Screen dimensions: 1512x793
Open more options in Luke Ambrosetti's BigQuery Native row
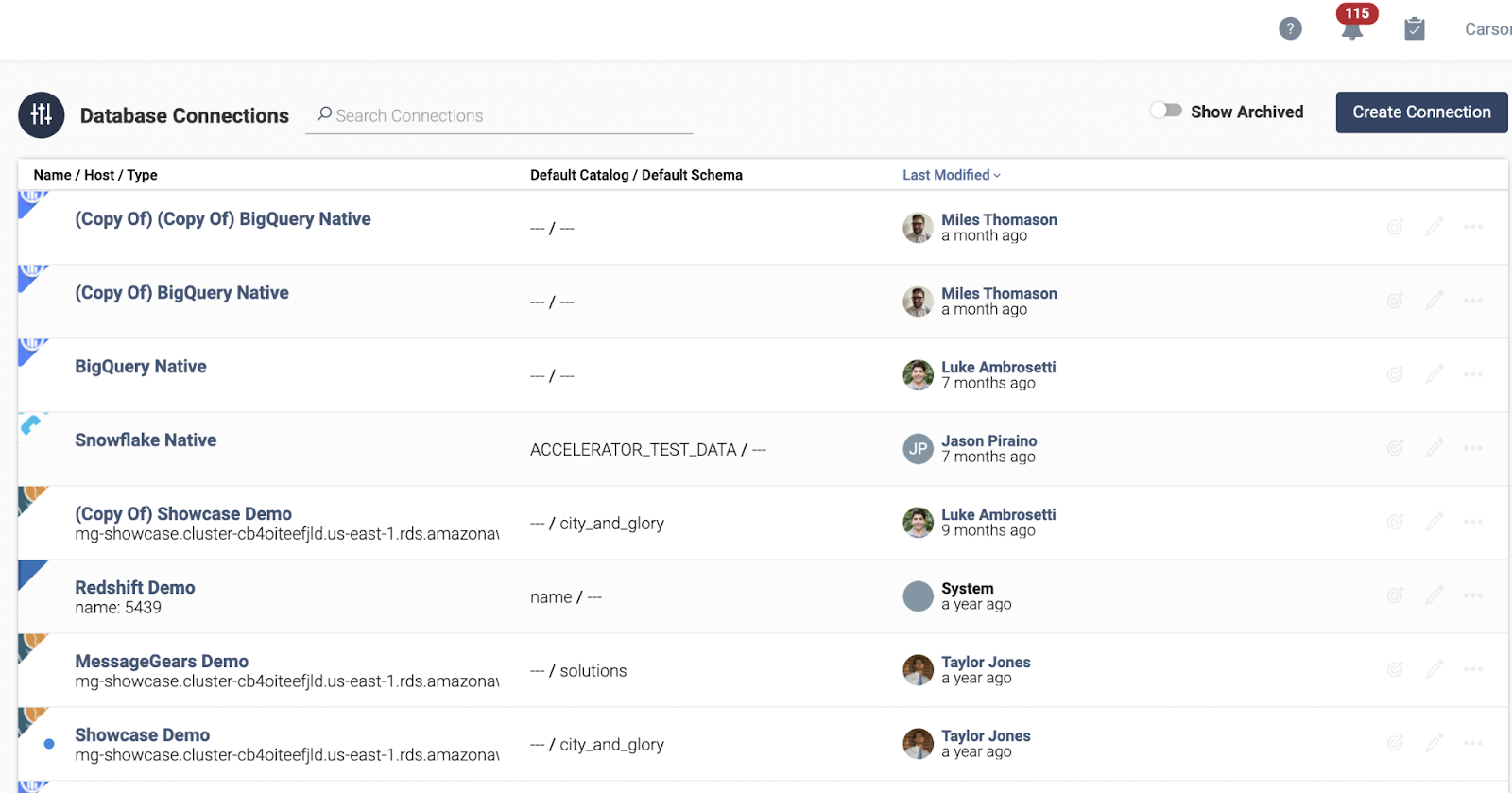click(x=1472, y=374)
